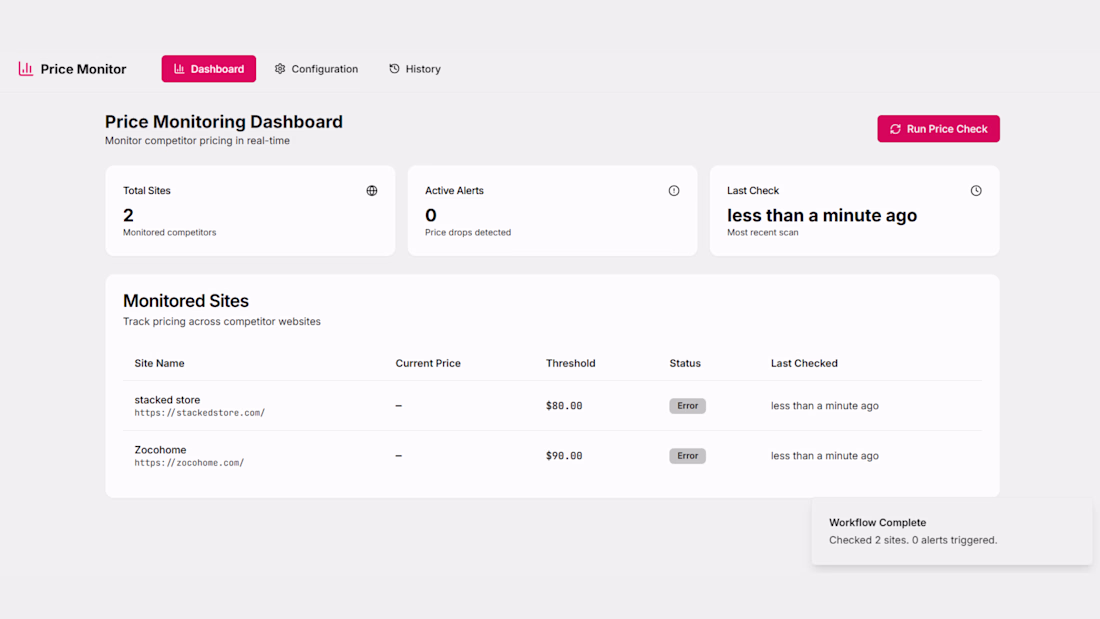Click the Error status badge for Zocohome
The image size is (1100, 619).
687,456
